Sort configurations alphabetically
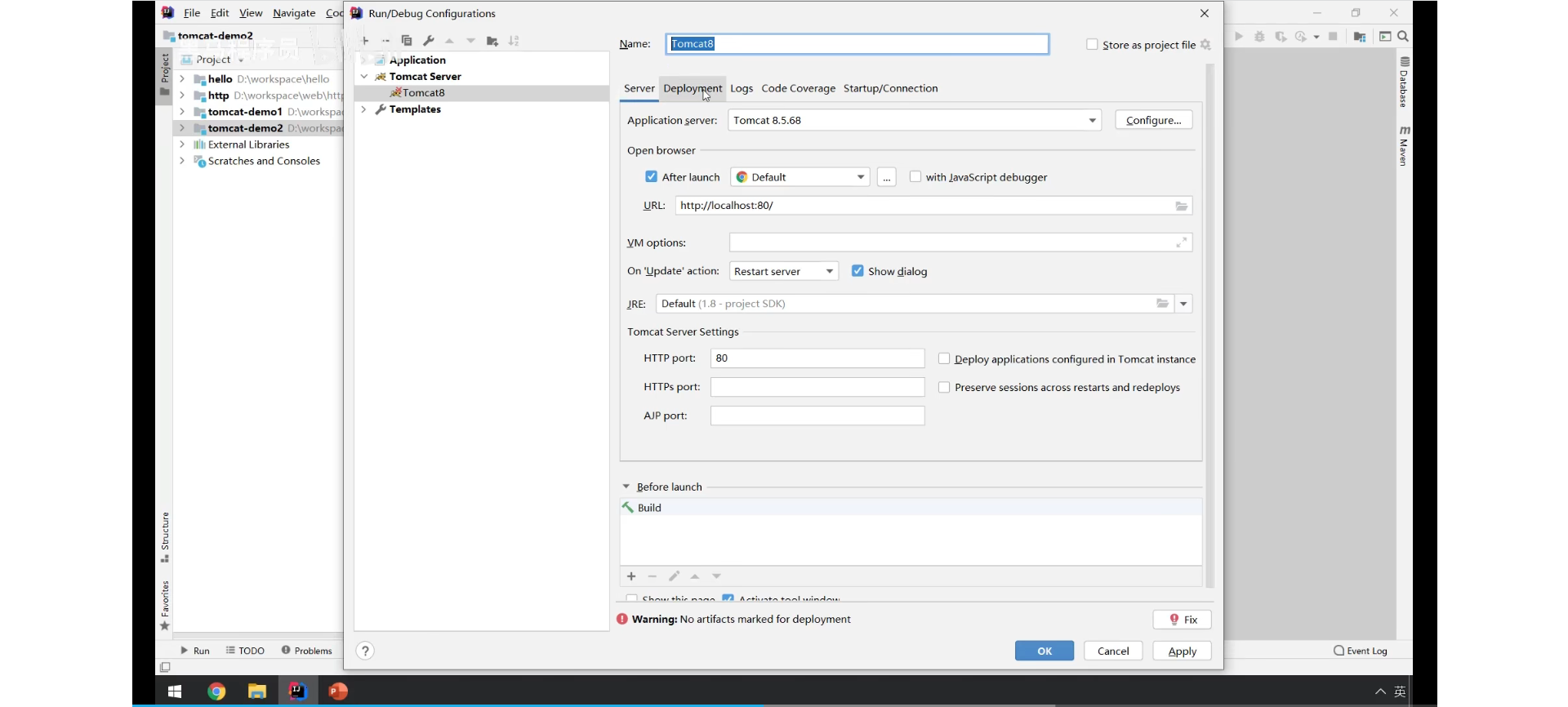 514,41
